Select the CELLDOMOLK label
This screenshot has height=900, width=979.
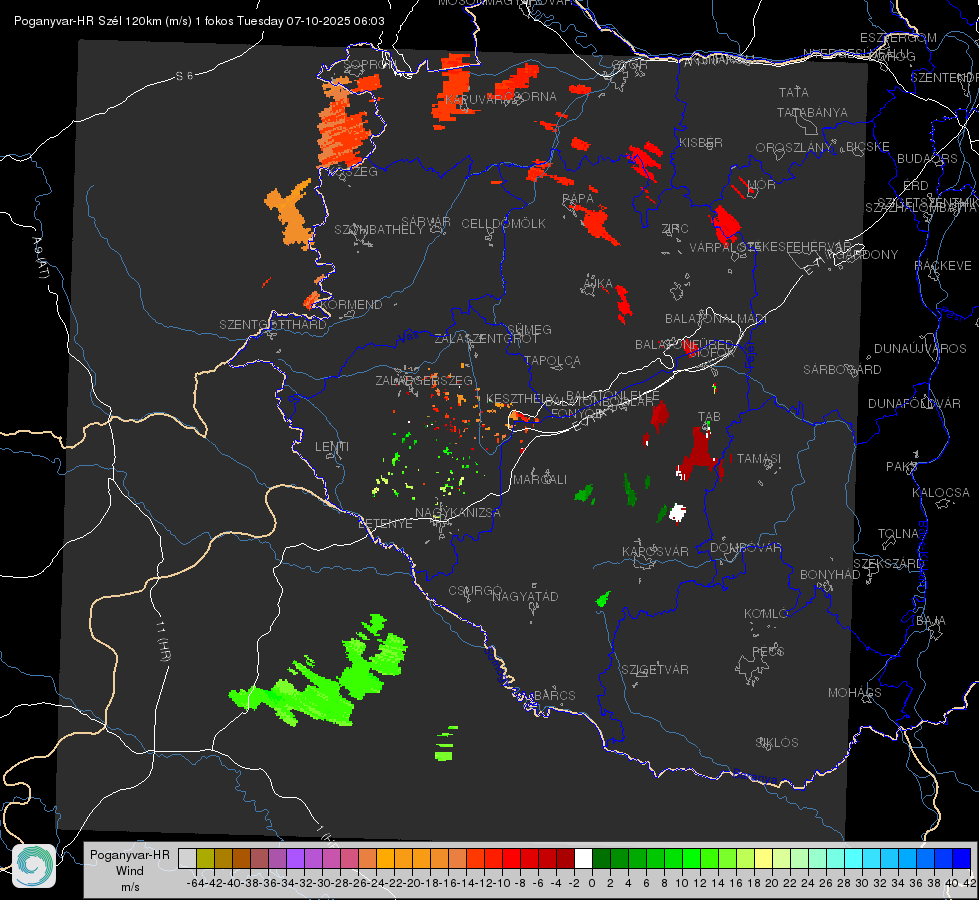(503, 224)
